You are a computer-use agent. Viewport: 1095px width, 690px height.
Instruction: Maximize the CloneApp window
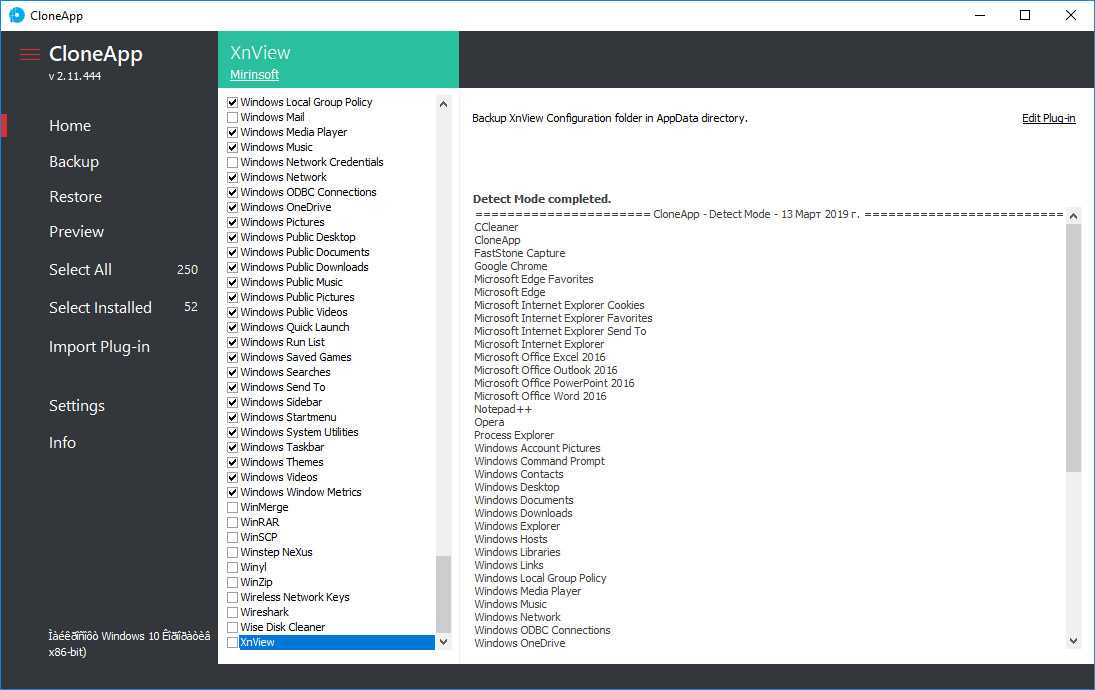[1025, 15]
